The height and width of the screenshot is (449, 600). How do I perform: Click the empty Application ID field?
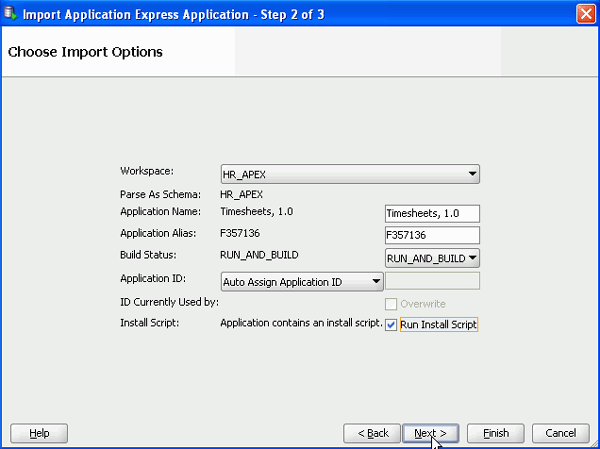point(432,281)
